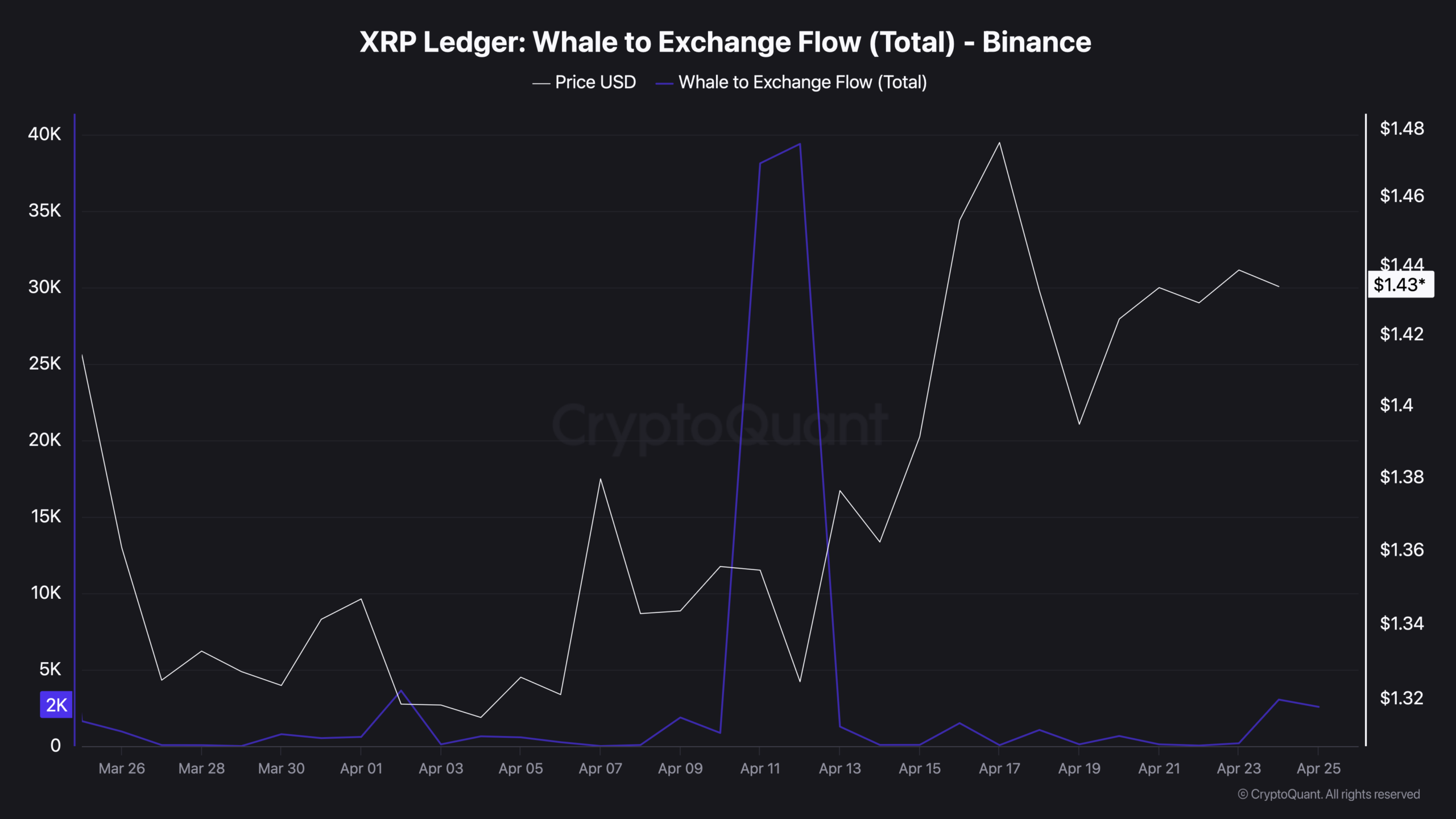Click the 40K left axis label
The height and width of the screenshot is (819, 1456).
click(44, 134)
